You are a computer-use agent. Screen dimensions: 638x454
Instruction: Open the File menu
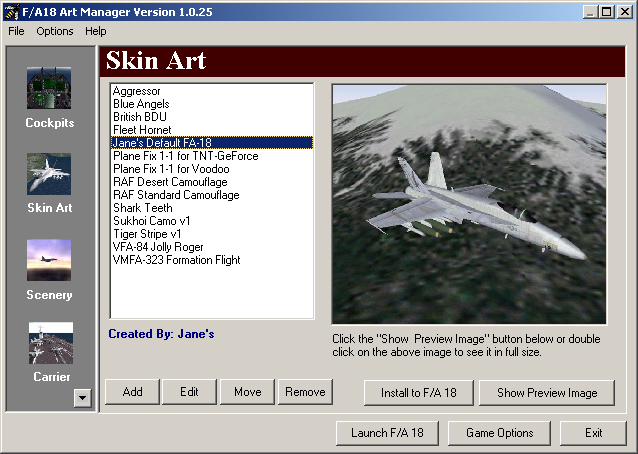click(x=16, y=31)
